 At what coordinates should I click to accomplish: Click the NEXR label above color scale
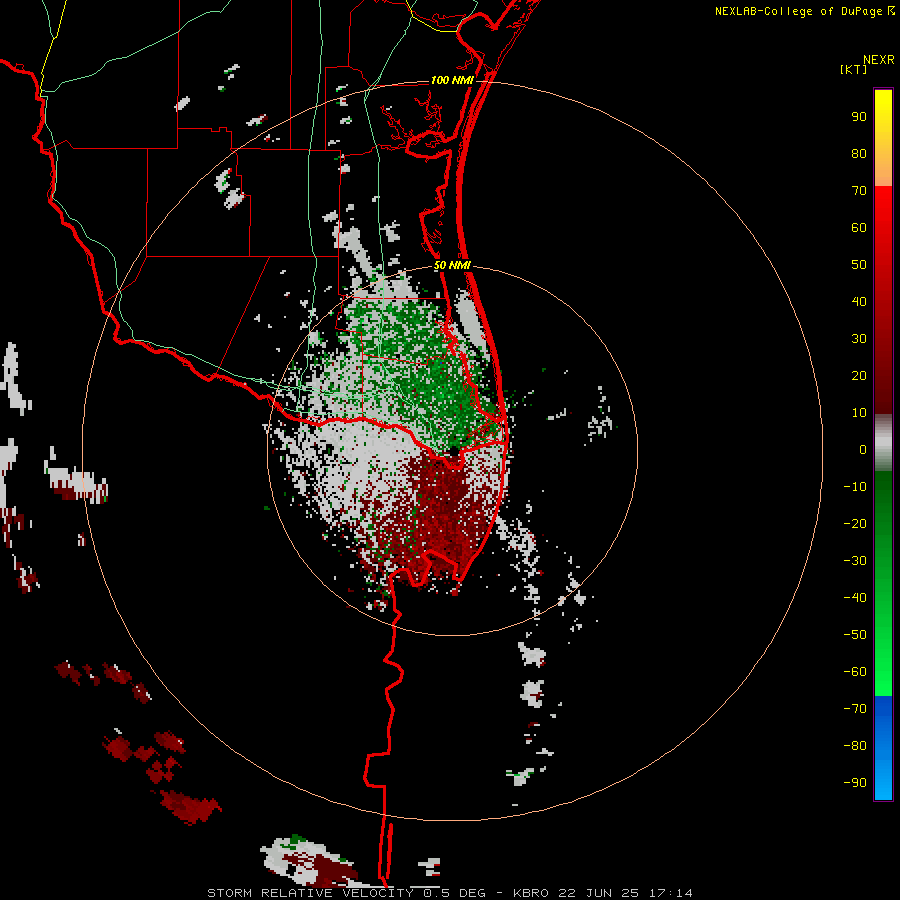pyautogui.click(x=879, y=60)
